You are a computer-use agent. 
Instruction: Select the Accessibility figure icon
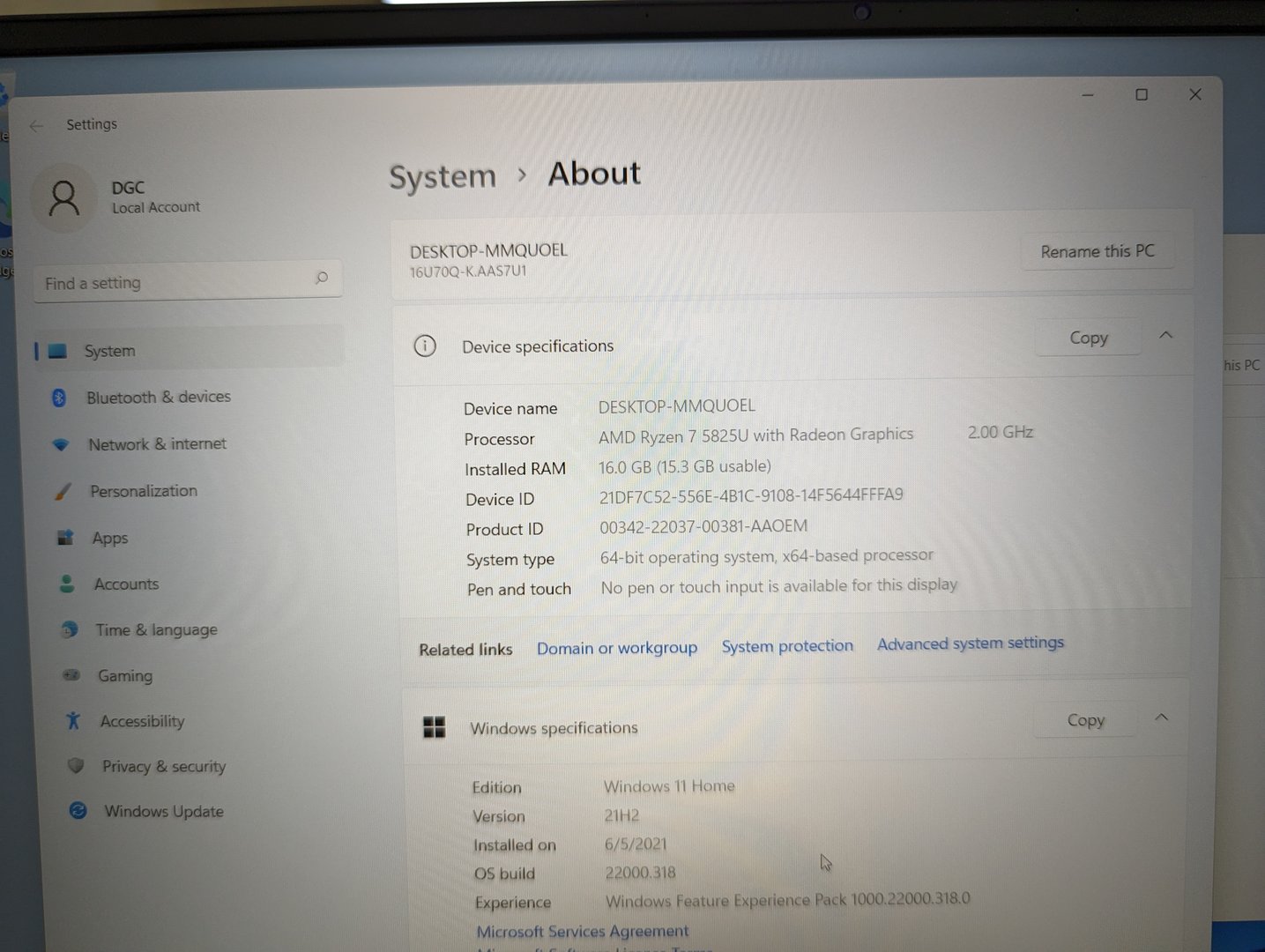point(73,721)
